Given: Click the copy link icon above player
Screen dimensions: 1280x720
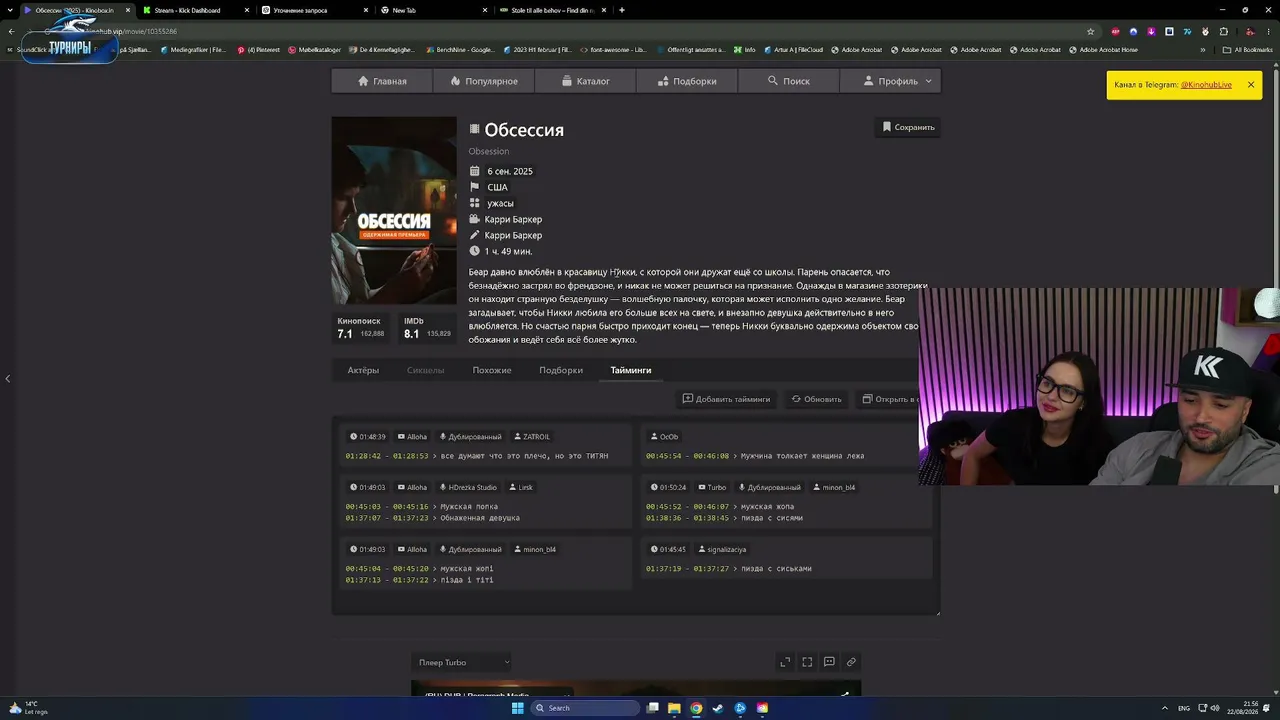Looking at the screenshot, I should point(851,662).
